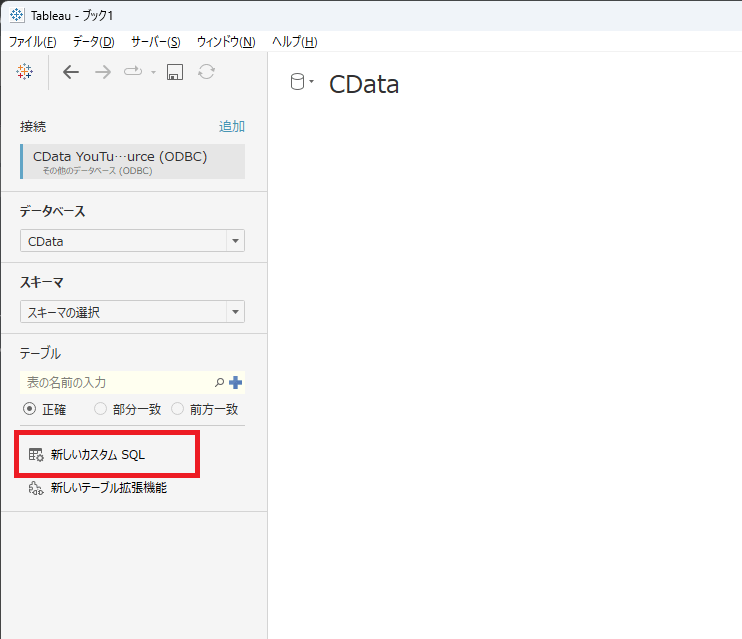Click the blue plus add-table icon
The height and width of the screenshot is (639, 742).
pos(235,382)
